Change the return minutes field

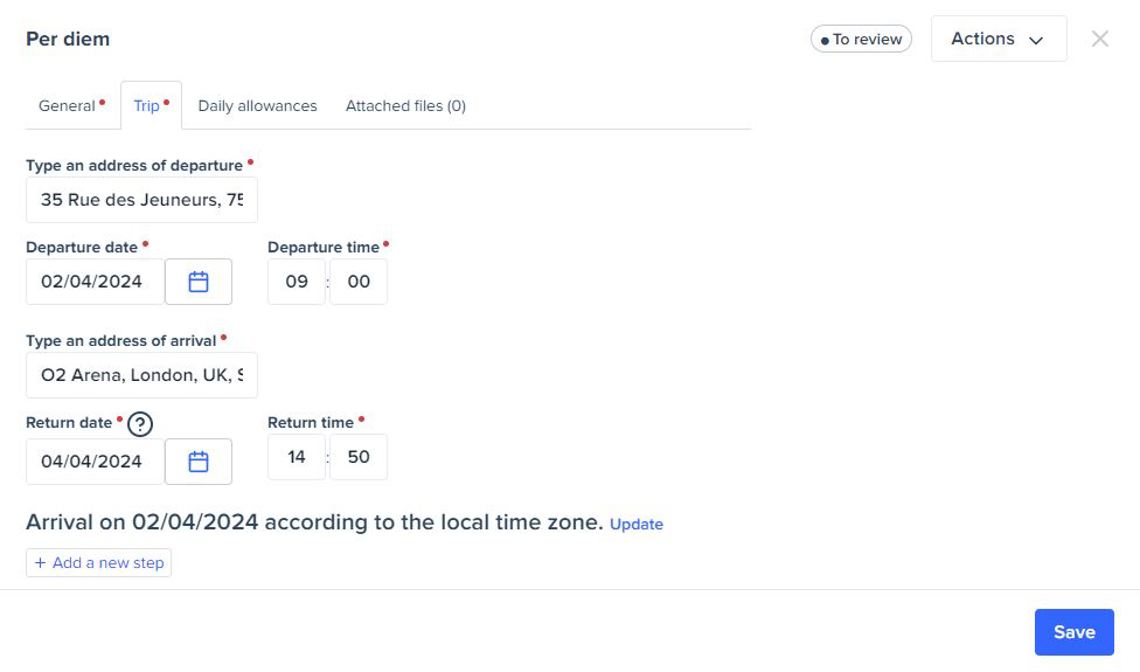[358, 457]
